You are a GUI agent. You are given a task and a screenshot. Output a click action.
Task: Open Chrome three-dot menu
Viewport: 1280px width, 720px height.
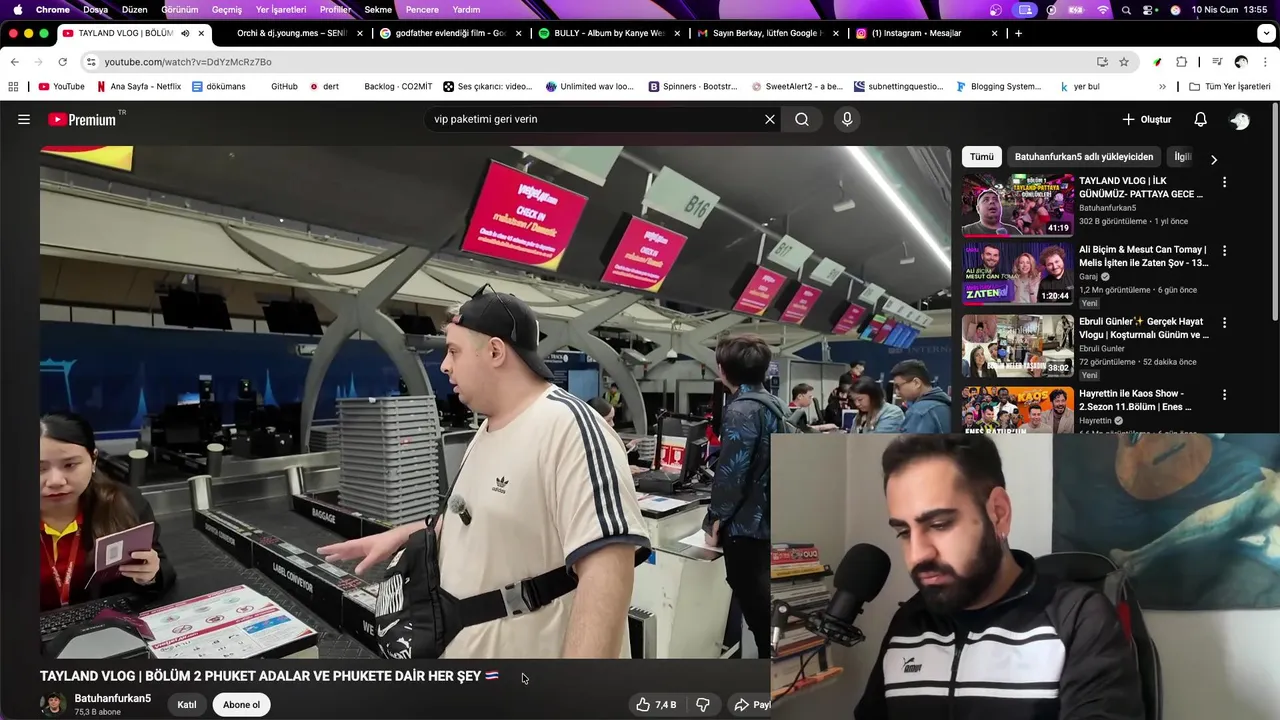[1265, 62]
